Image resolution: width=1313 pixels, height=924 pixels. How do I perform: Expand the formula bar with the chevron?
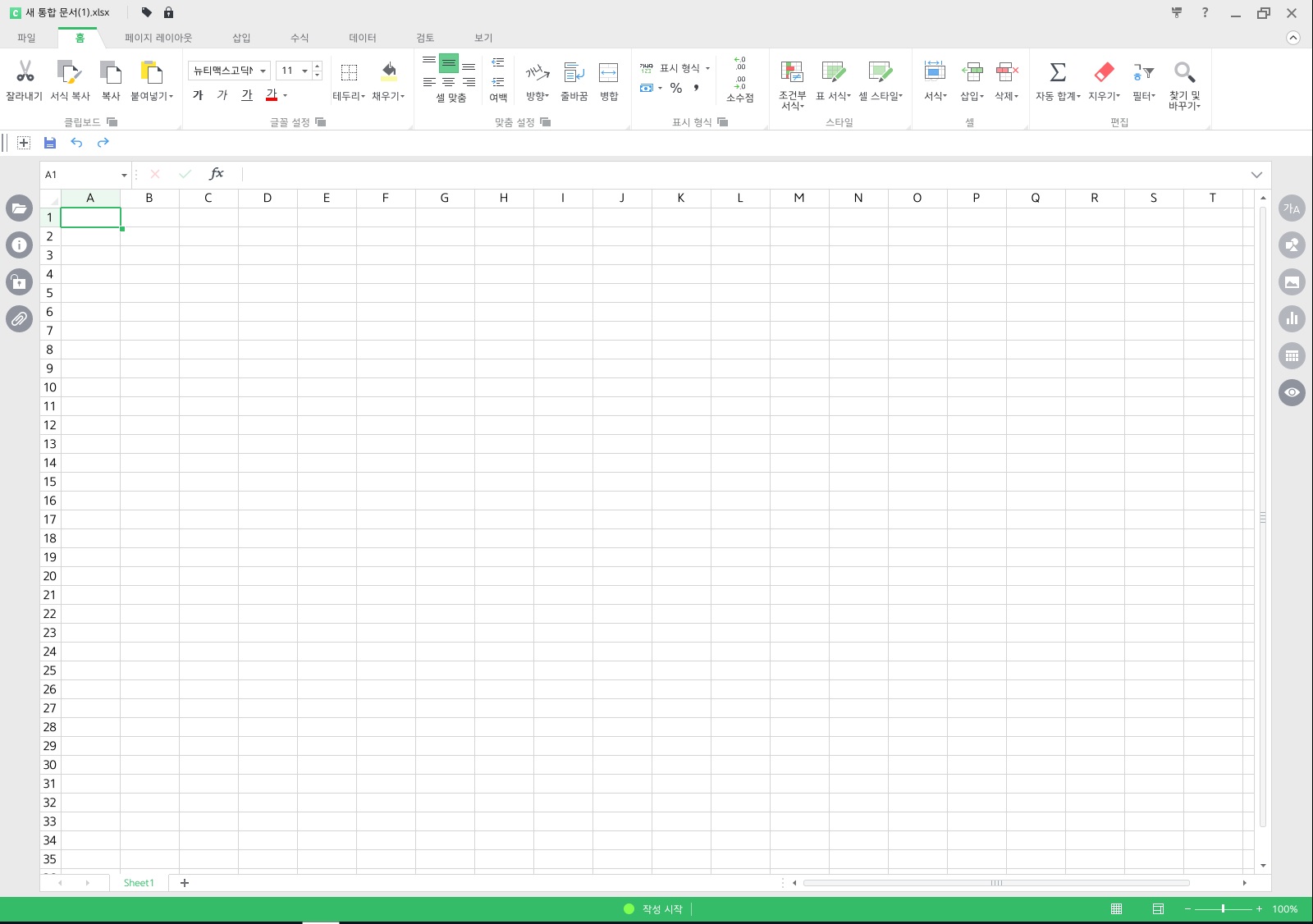point(1256,175)
